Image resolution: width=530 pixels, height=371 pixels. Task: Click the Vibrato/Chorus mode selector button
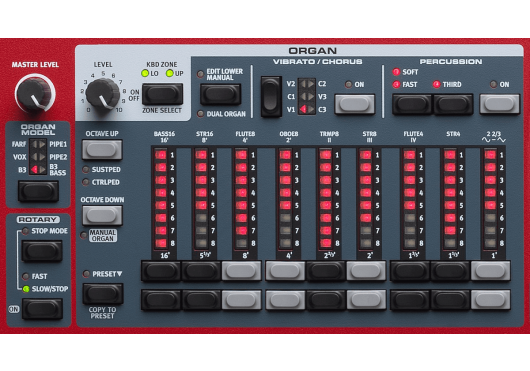click(x=271, y=96)
